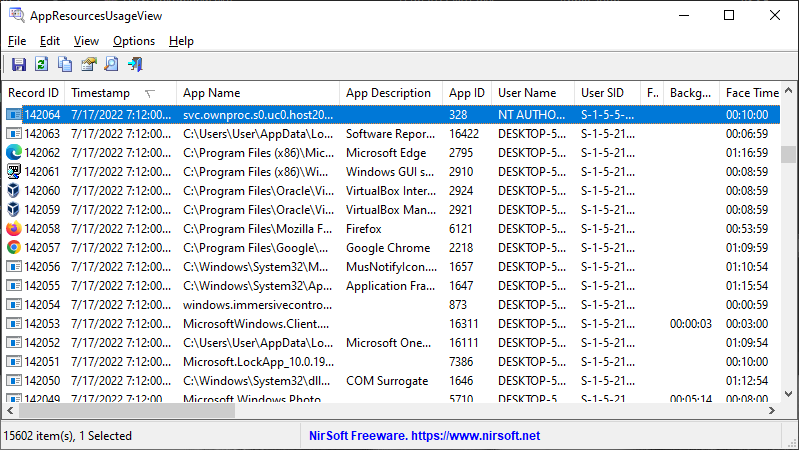This screenshot has width=799, height=450.
Task: Click the Find magnifier toolbar icon
Action: pos(111,65)
